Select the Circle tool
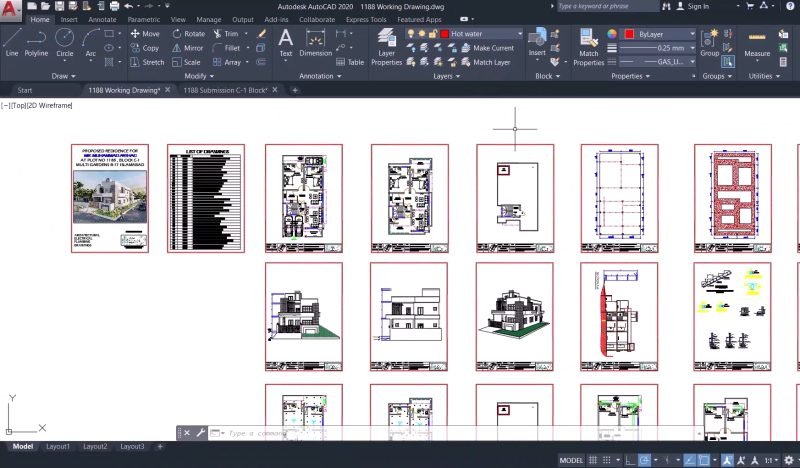Image resolution: width=800 pixels, height=468 pixels. coord(64,42)
